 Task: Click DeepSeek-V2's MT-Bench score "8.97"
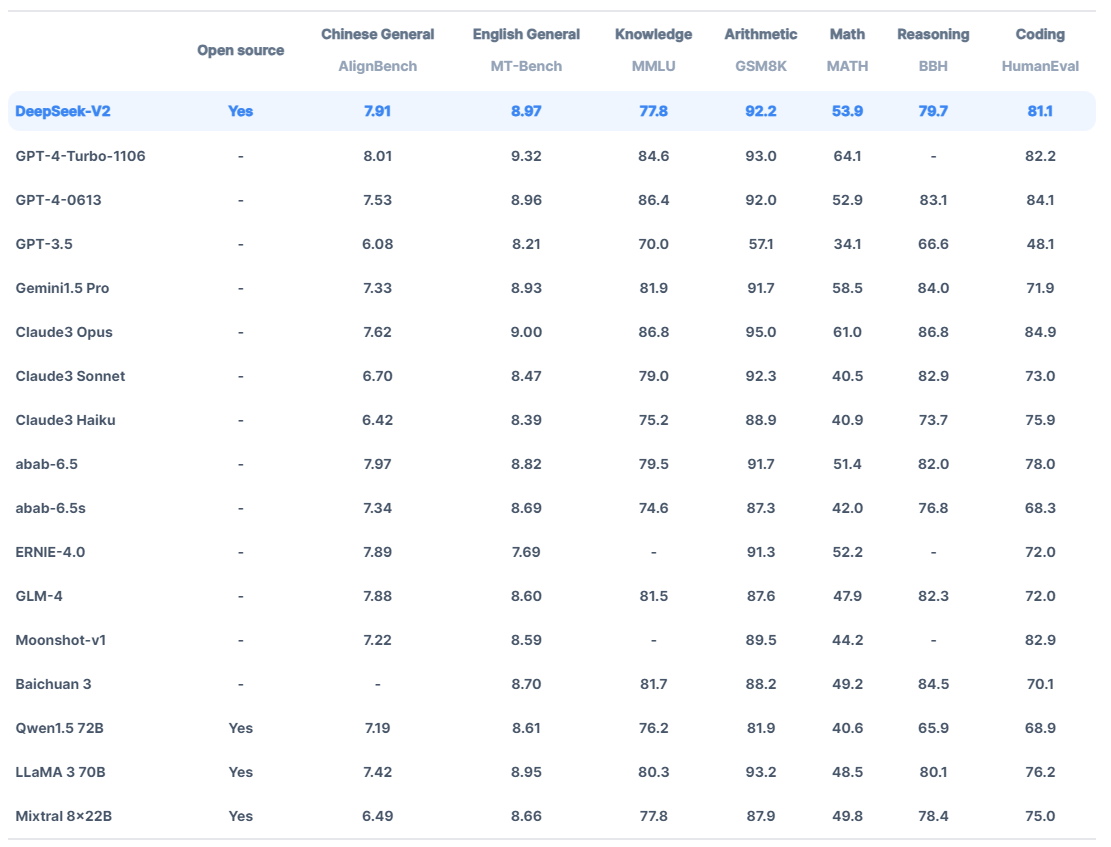526,111
